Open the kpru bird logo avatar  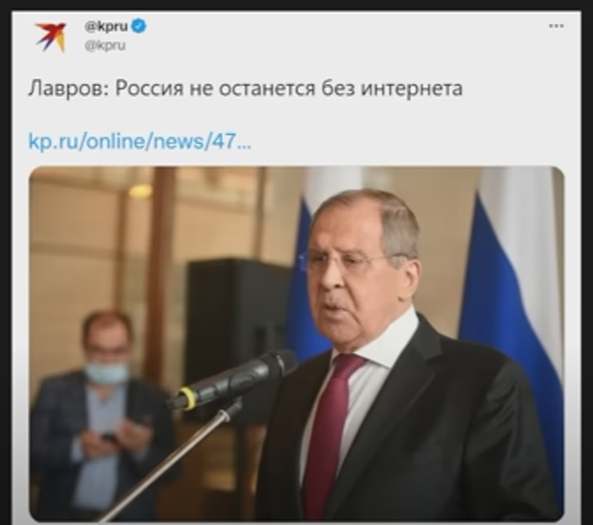50,37
